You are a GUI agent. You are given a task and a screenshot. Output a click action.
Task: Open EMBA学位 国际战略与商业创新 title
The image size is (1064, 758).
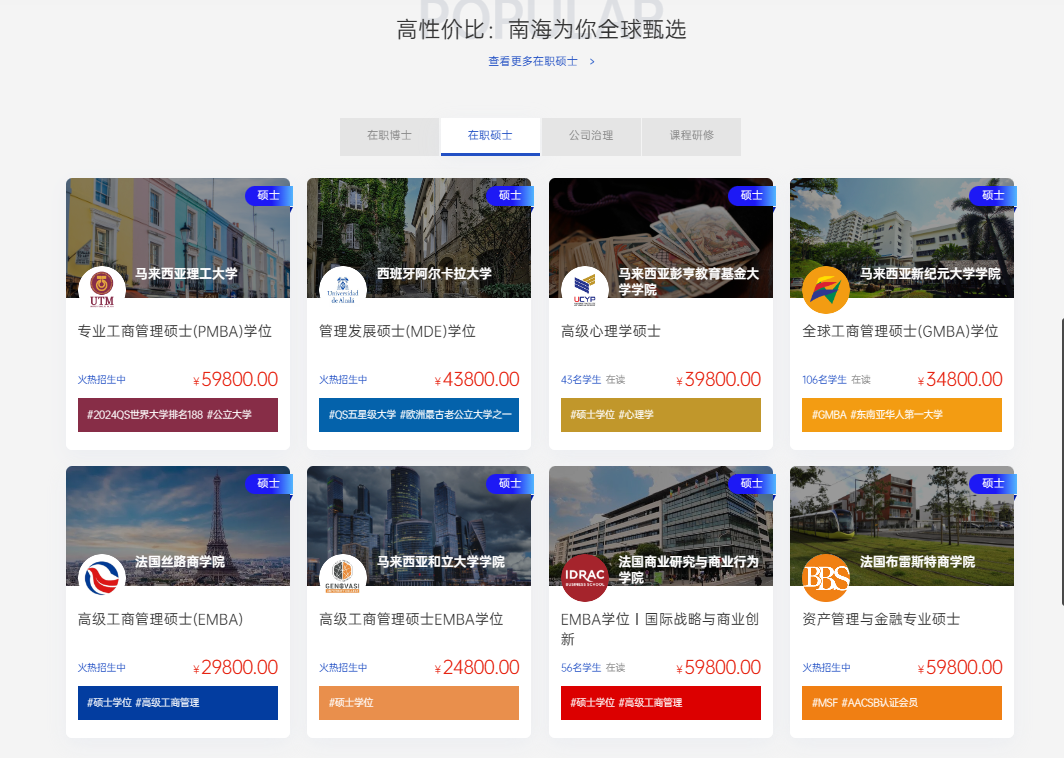point(660,628)
